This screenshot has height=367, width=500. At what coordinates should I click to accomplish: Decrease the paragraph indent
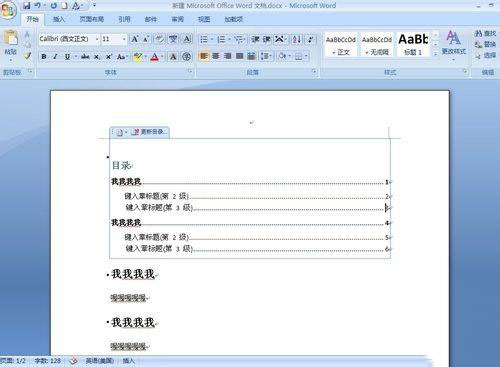pos(255,40)
